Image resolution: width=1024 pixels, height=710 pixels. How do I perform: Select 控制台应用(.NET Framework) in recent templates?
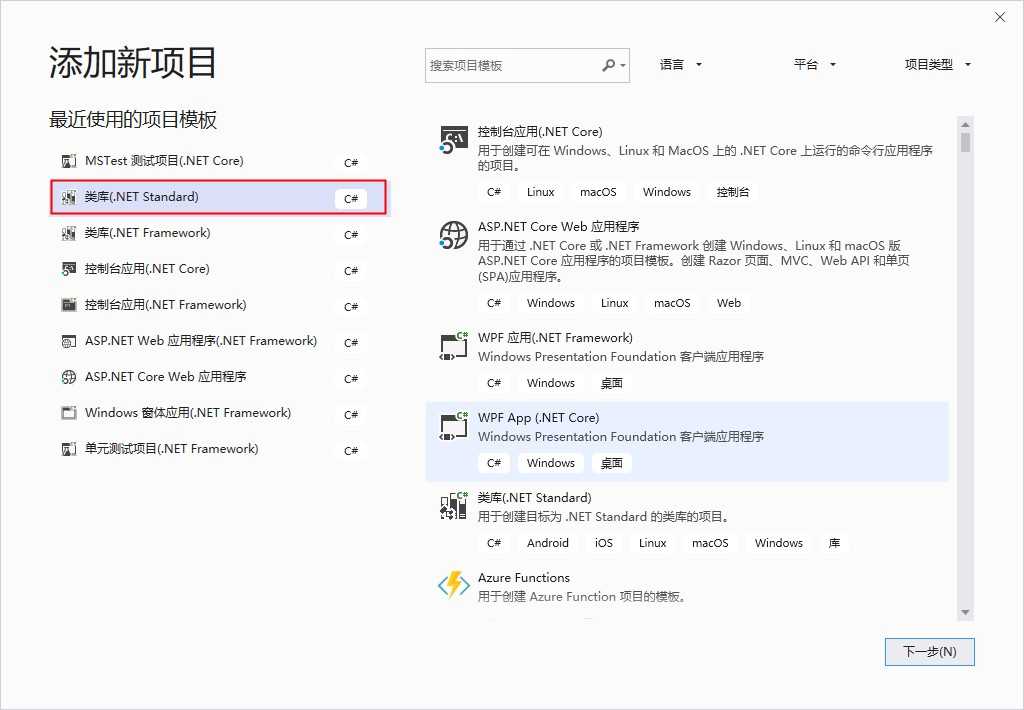coord(218,305)
